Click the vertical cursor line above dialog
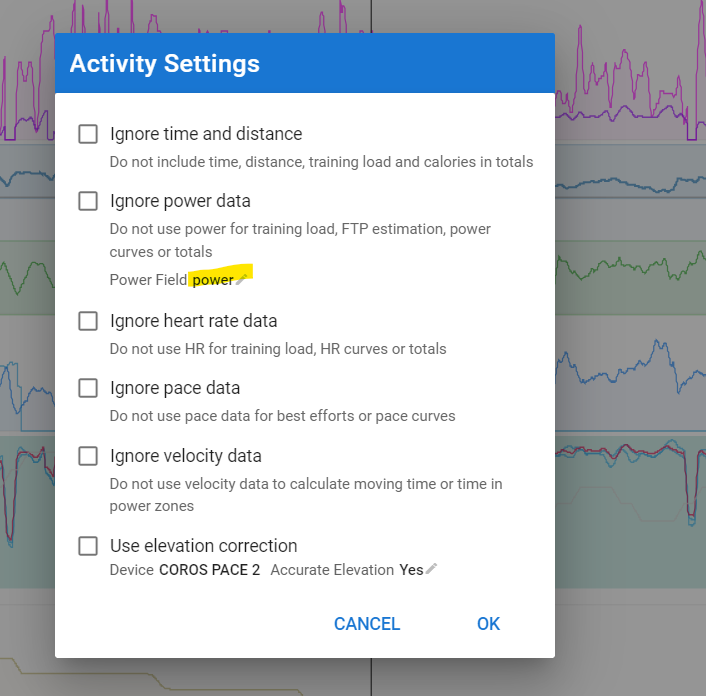706x696 pixels. [x=371, y=16]
